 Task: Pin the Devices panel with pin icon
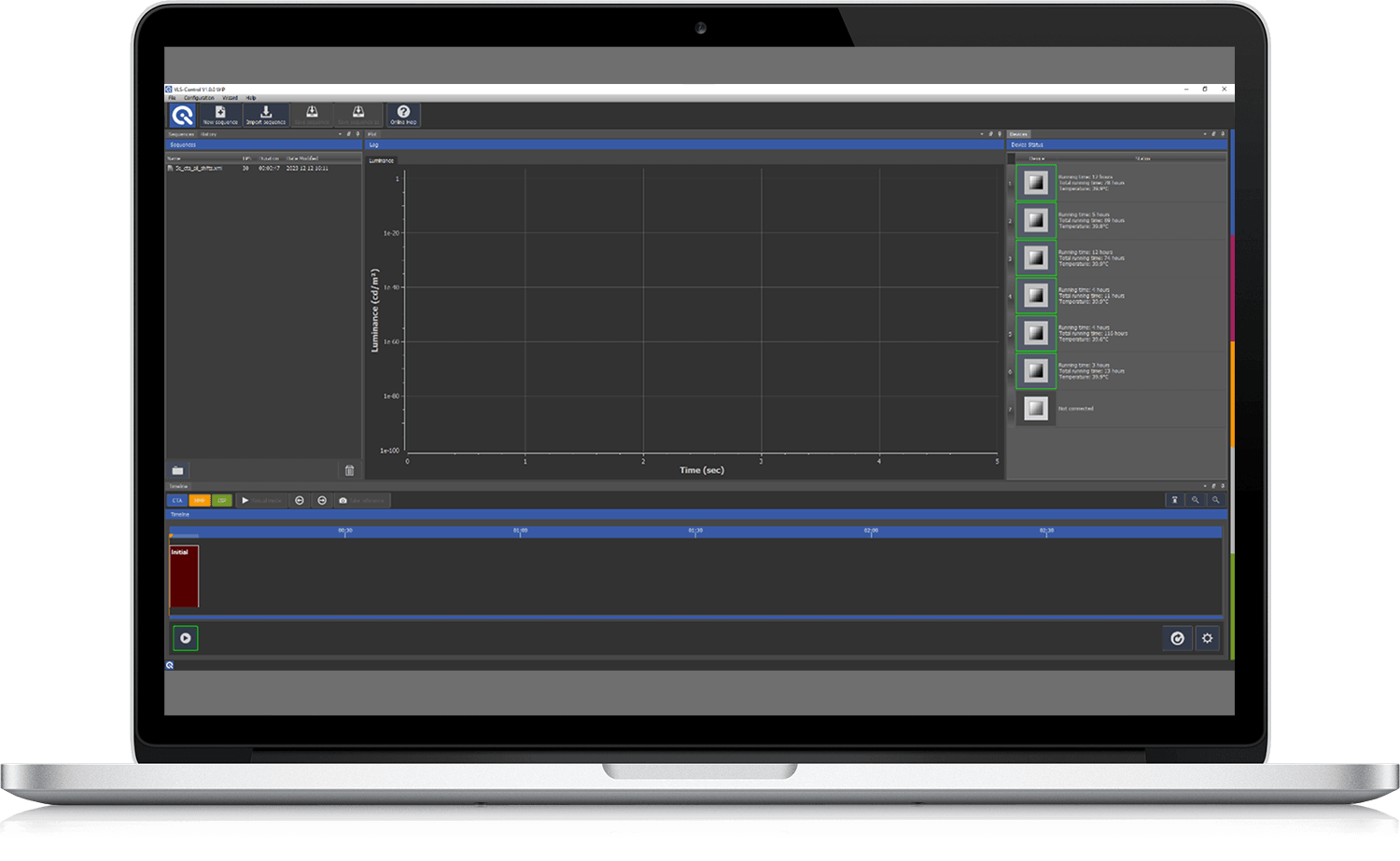pos(1223,134)
